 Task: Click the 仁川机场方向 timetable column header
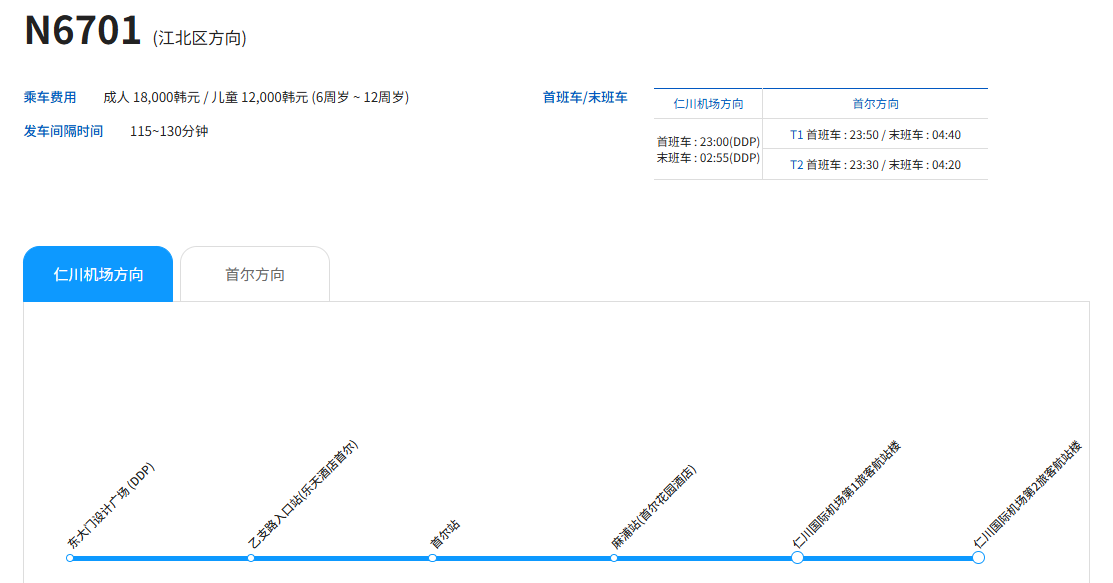[x=708, y=104]
